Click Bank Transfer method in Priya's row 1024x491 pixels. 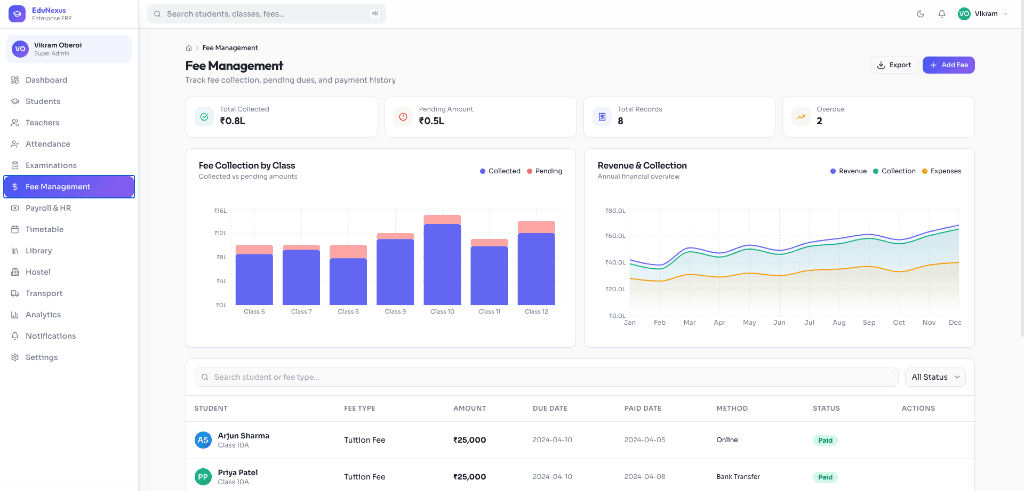tap(738, 477)
